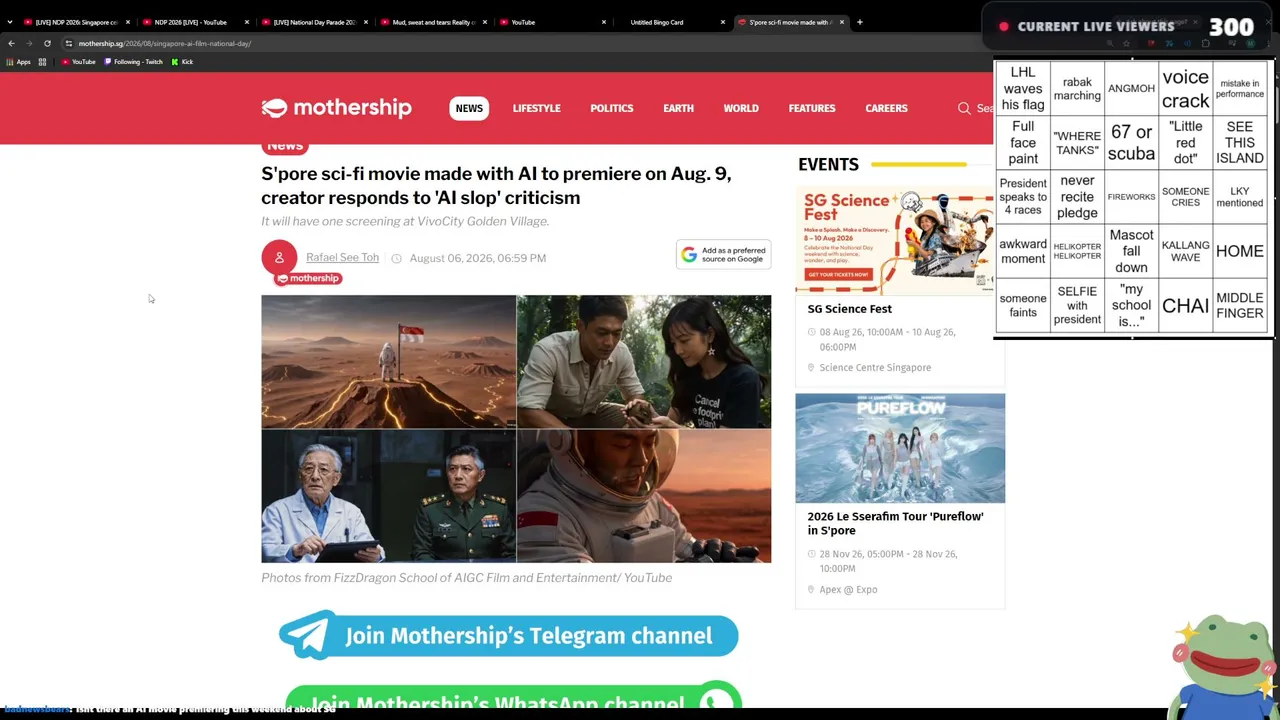
Task: Open the couple examining soil image
Action: 644,362
